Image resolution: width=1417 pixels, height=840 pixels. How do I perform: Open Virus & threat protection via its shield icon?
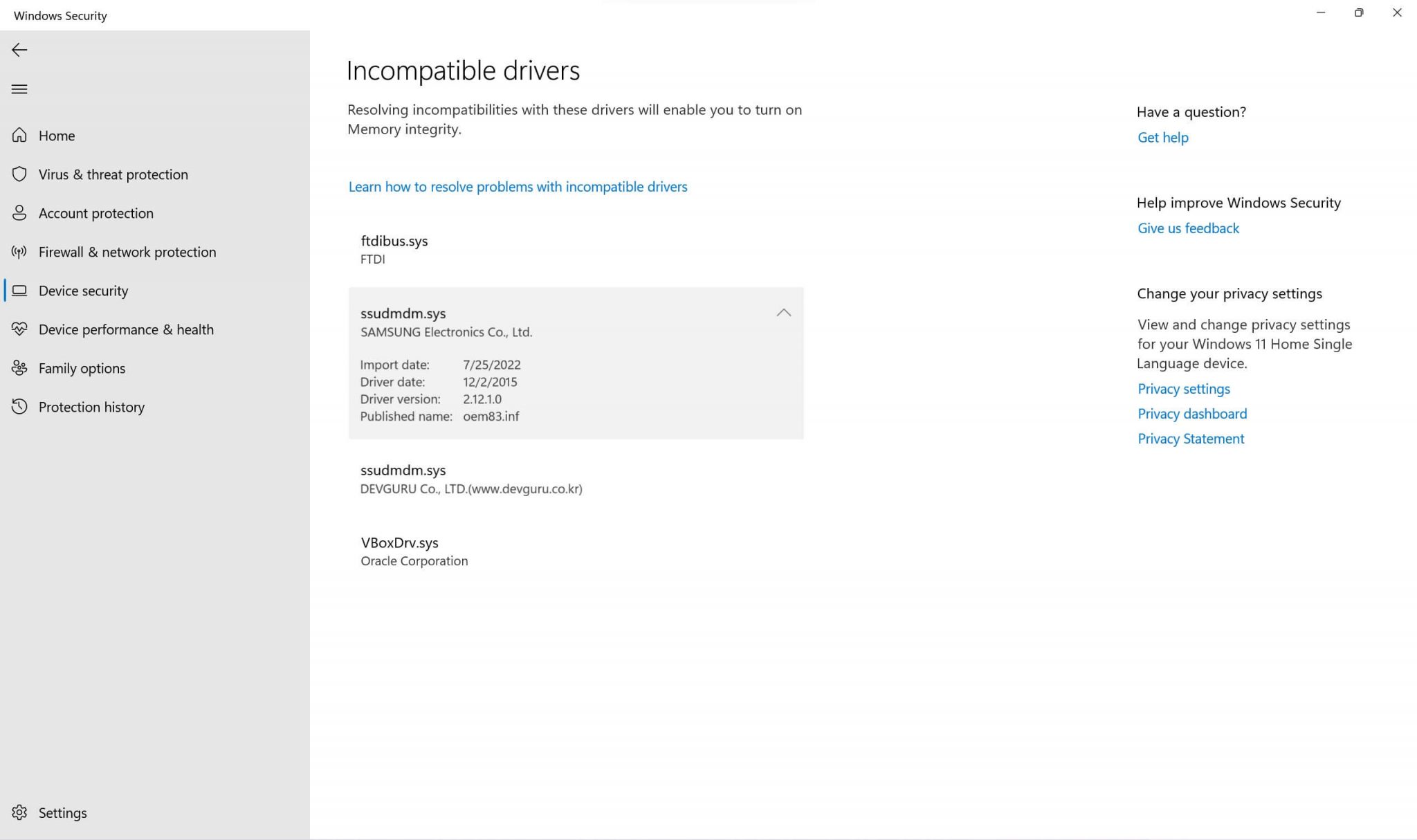pyautogui.click(x=19, y=174)
